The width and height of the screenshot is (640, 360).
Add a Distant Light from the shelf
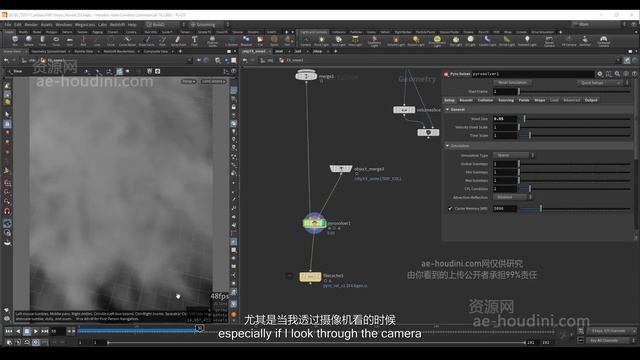click(416, 40)
